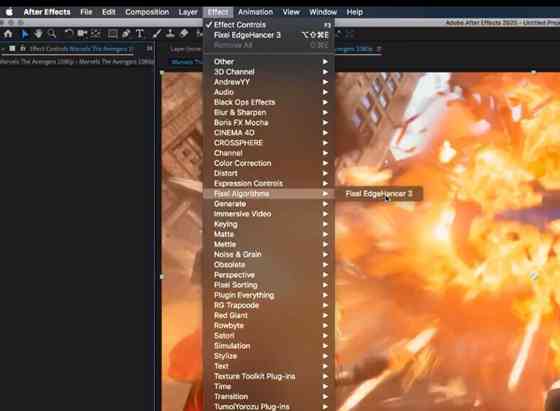Select the Clone Stamp tool
Image resolution: width=560 pixels, height=411 pixels.
pos(170,34)
